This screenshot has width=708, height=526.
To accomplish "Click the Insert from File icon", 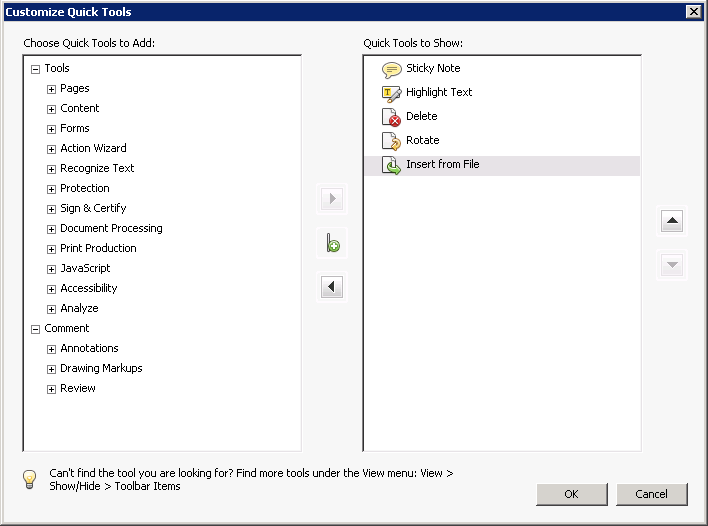I will (x=391, y=165).
